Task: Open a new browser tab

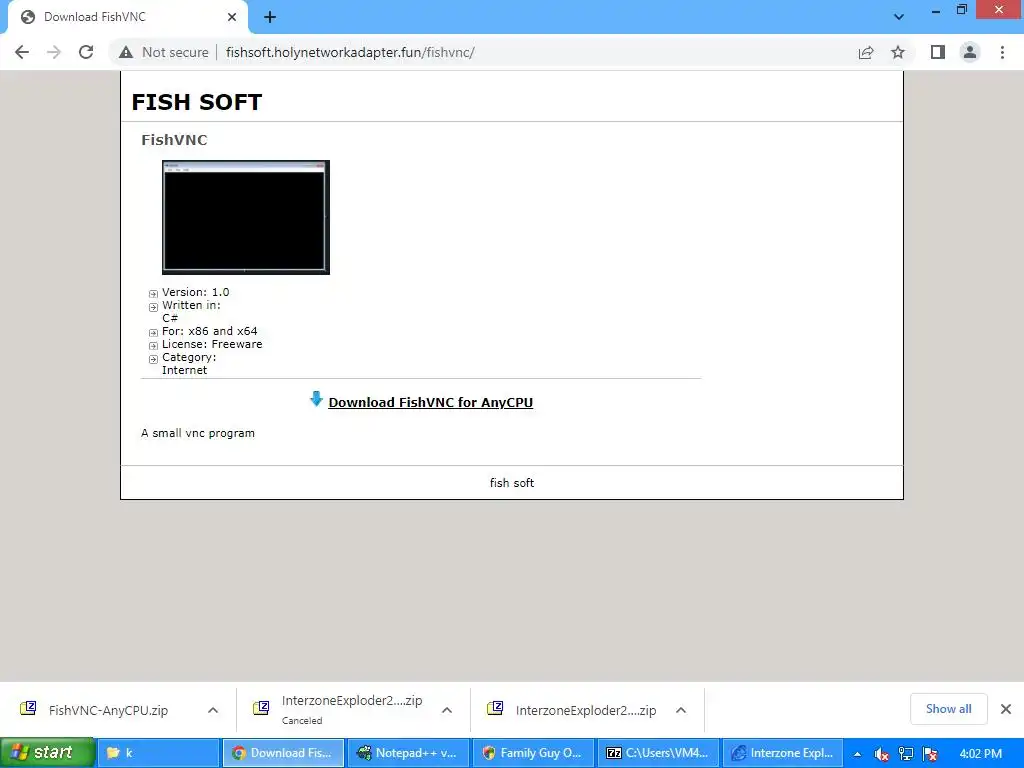Action: (x=270, y=18)
